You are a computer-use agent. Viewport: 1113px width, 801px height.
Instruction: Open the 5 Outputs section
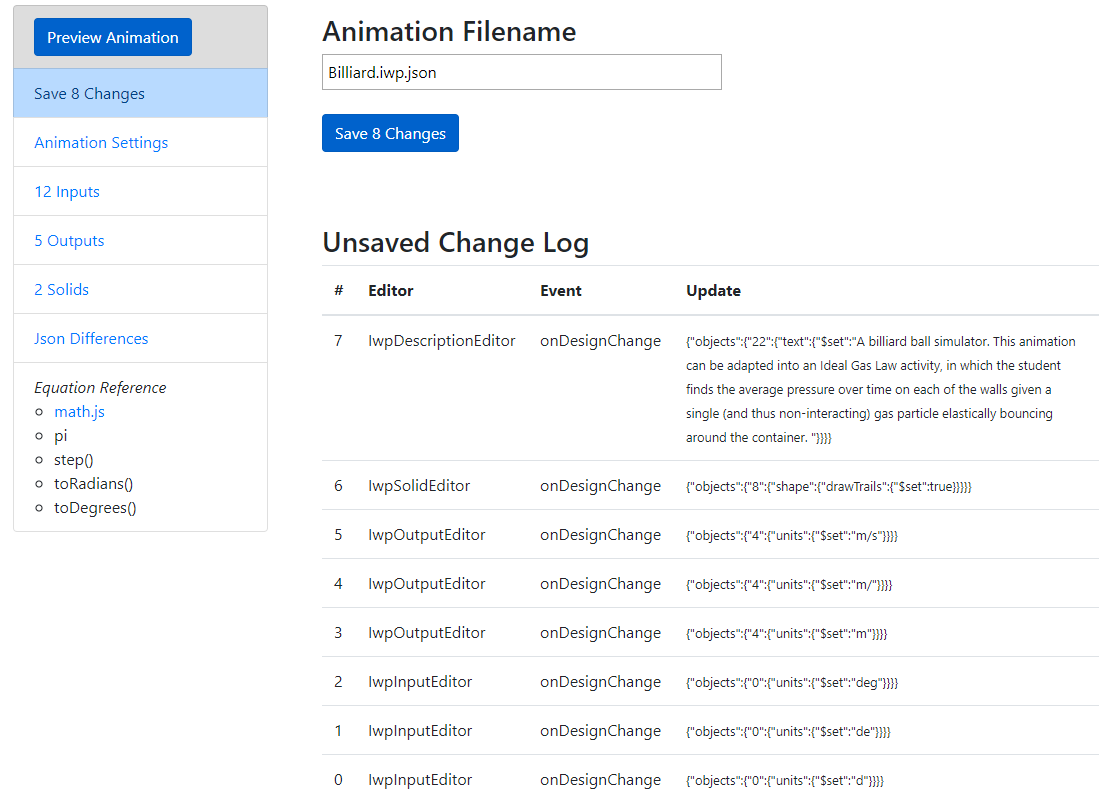(141, 241)
